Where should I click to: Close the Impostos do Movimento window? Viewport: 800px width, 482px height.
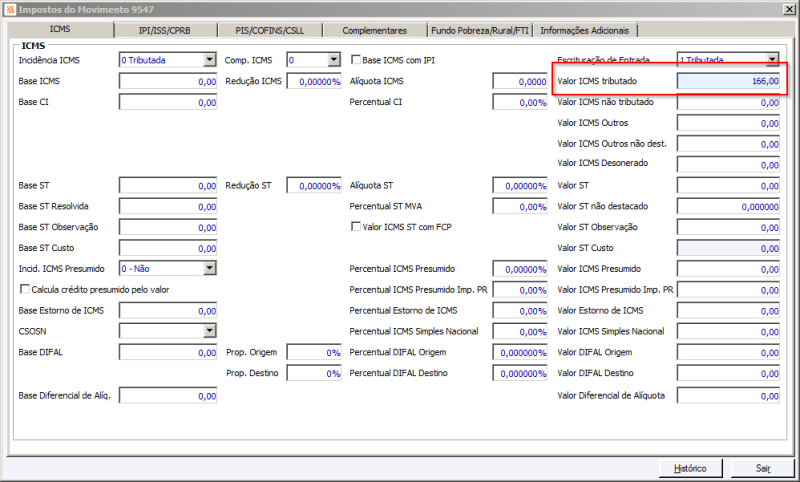click(789, 9)
